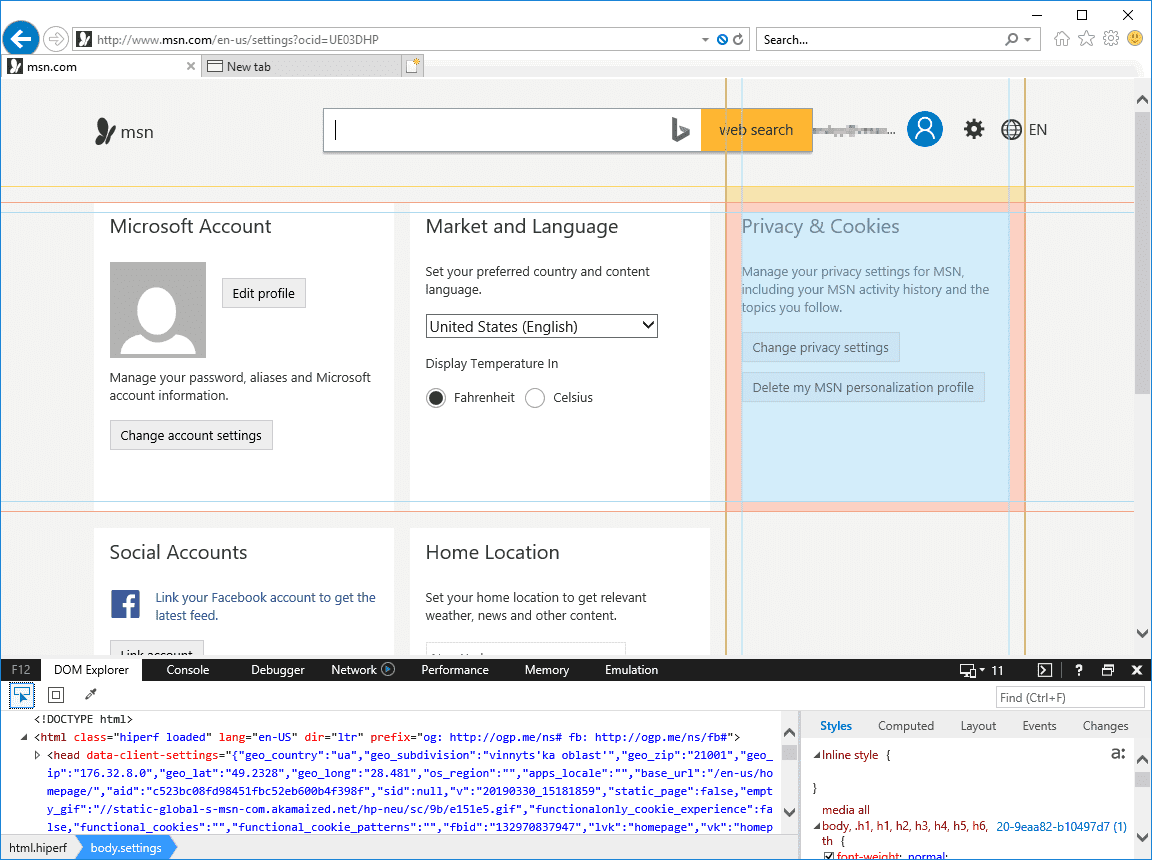Open the Layout pane tab
1152x860 pixels.
[x=978, y=726]
